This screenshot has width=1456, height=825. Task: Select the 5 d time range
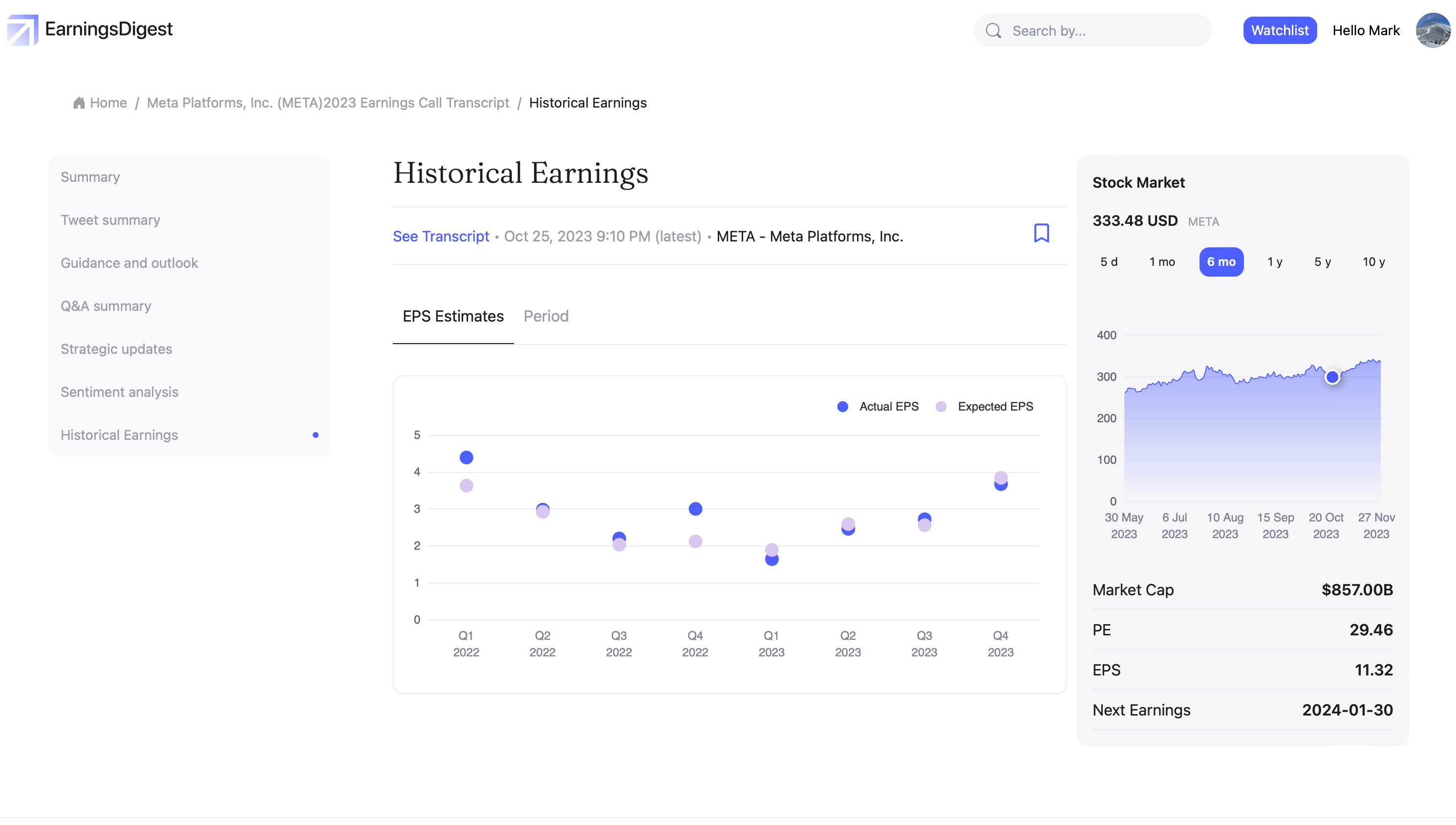pyautogui.click(x=1108, y=262)
